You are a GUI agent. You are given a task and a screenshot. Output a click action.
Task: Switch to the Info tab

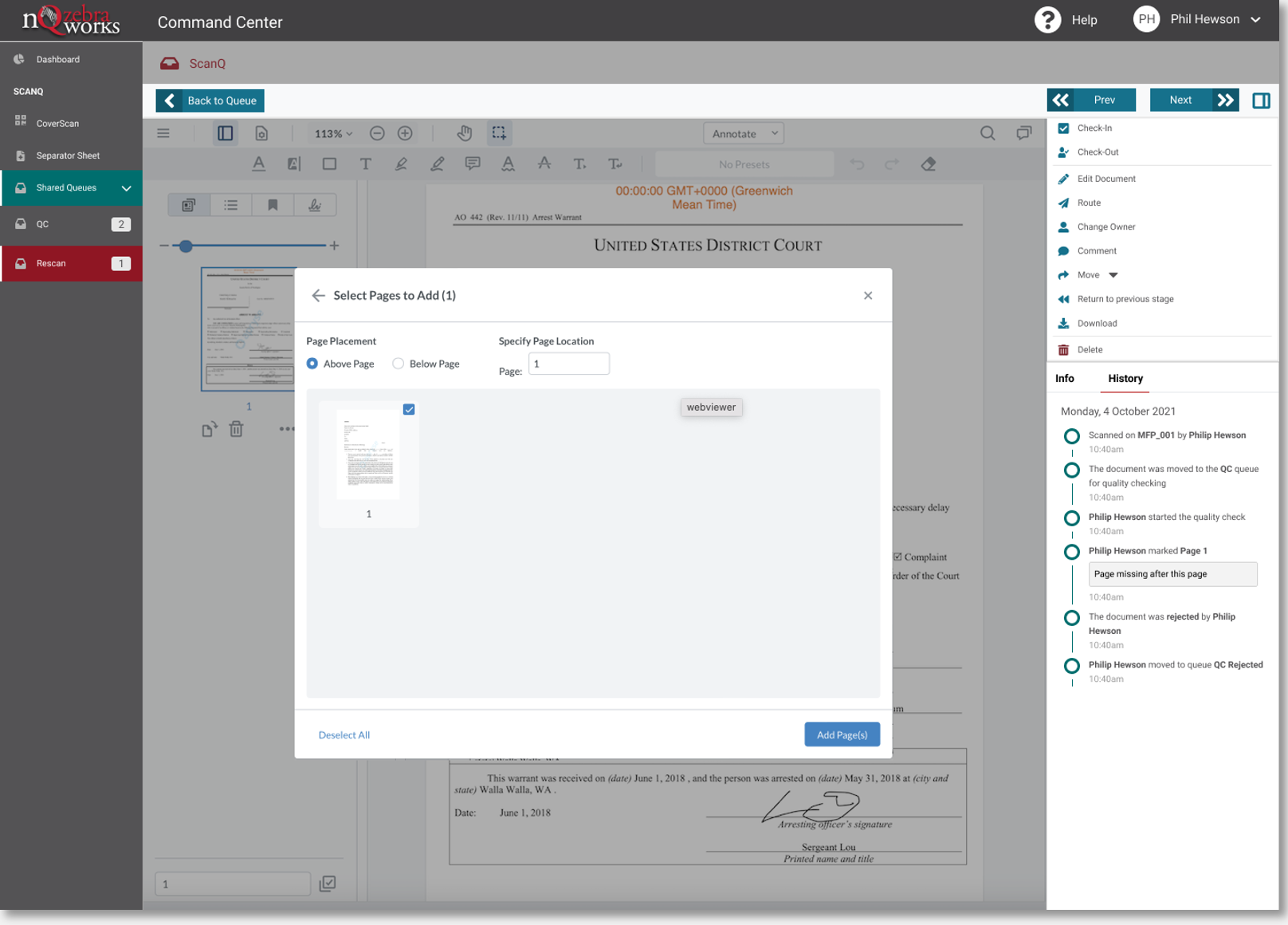click(x=1064, y=379)
